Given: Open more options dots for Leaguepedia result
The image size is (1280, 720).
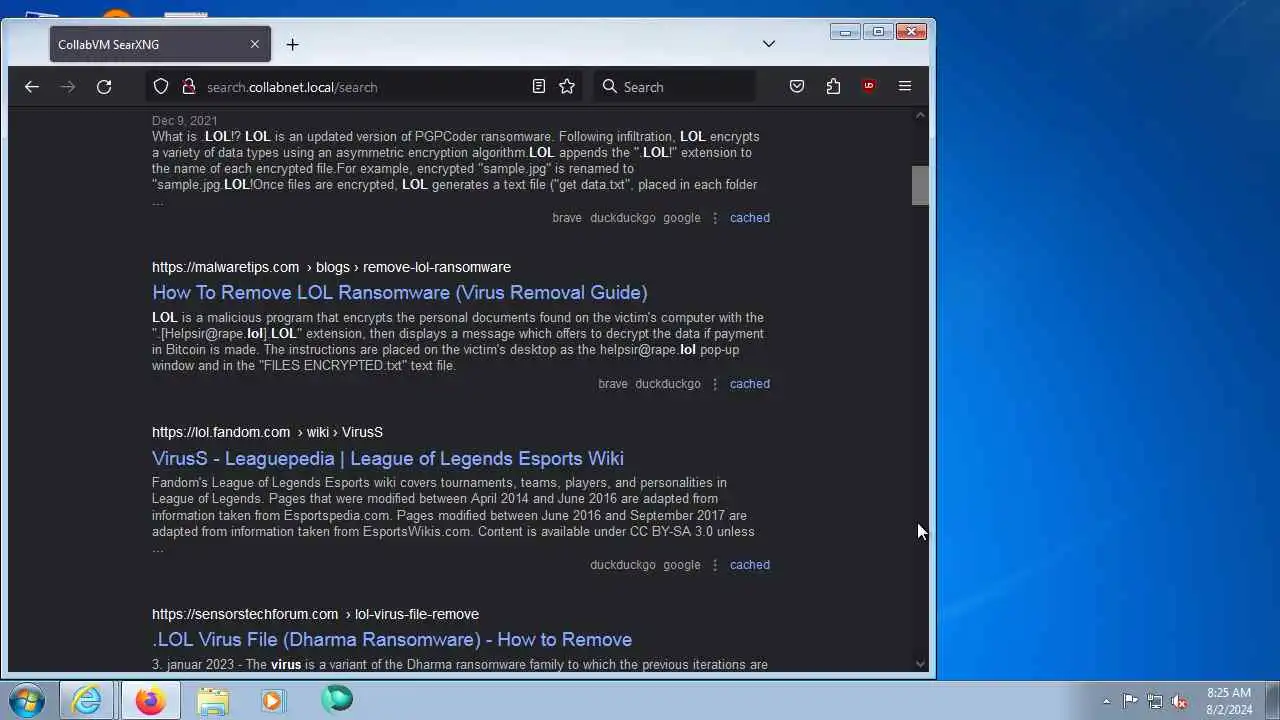Looking at the screenshot, I should [715, 565].
